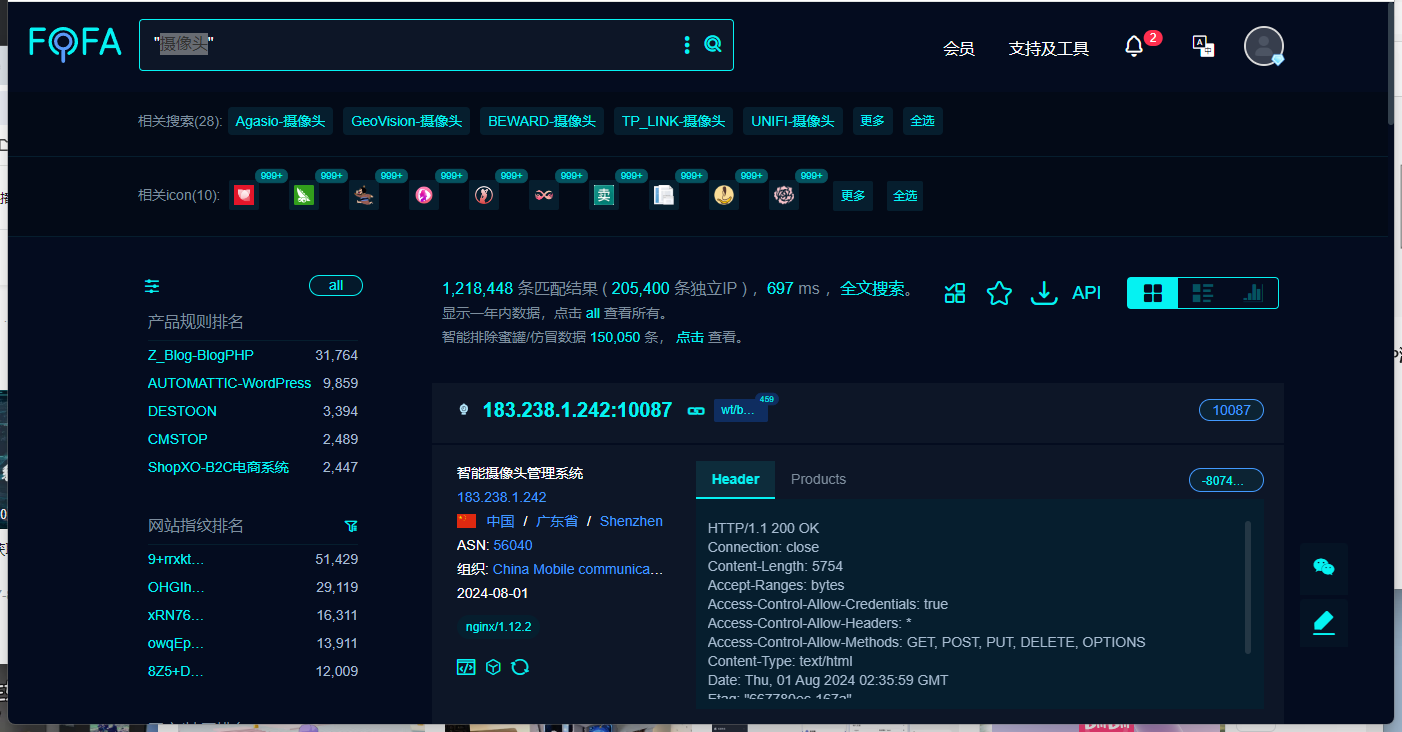Viewport: 1402px width, 732px height.
Task: Switch to chart statistics view
Action: [x=1253, y=293]
